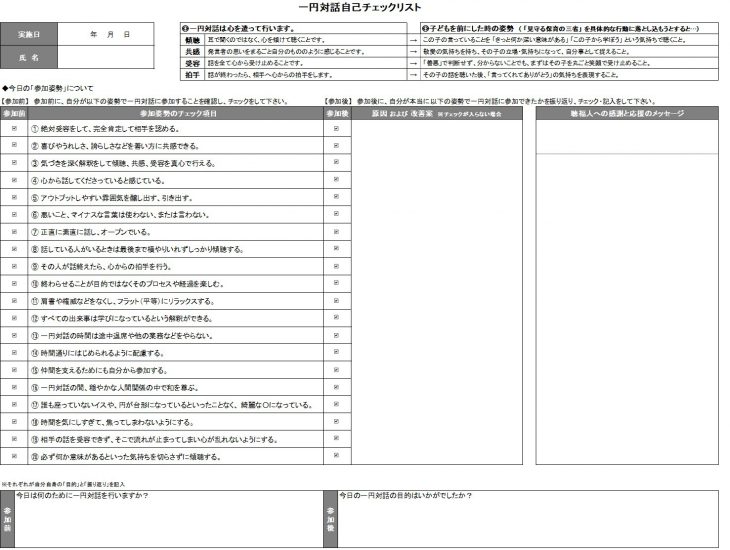730x550 pixels.
Task: Tick 参加前 box for item ⑰ 誰も座っていないイス
Action: 14,404
